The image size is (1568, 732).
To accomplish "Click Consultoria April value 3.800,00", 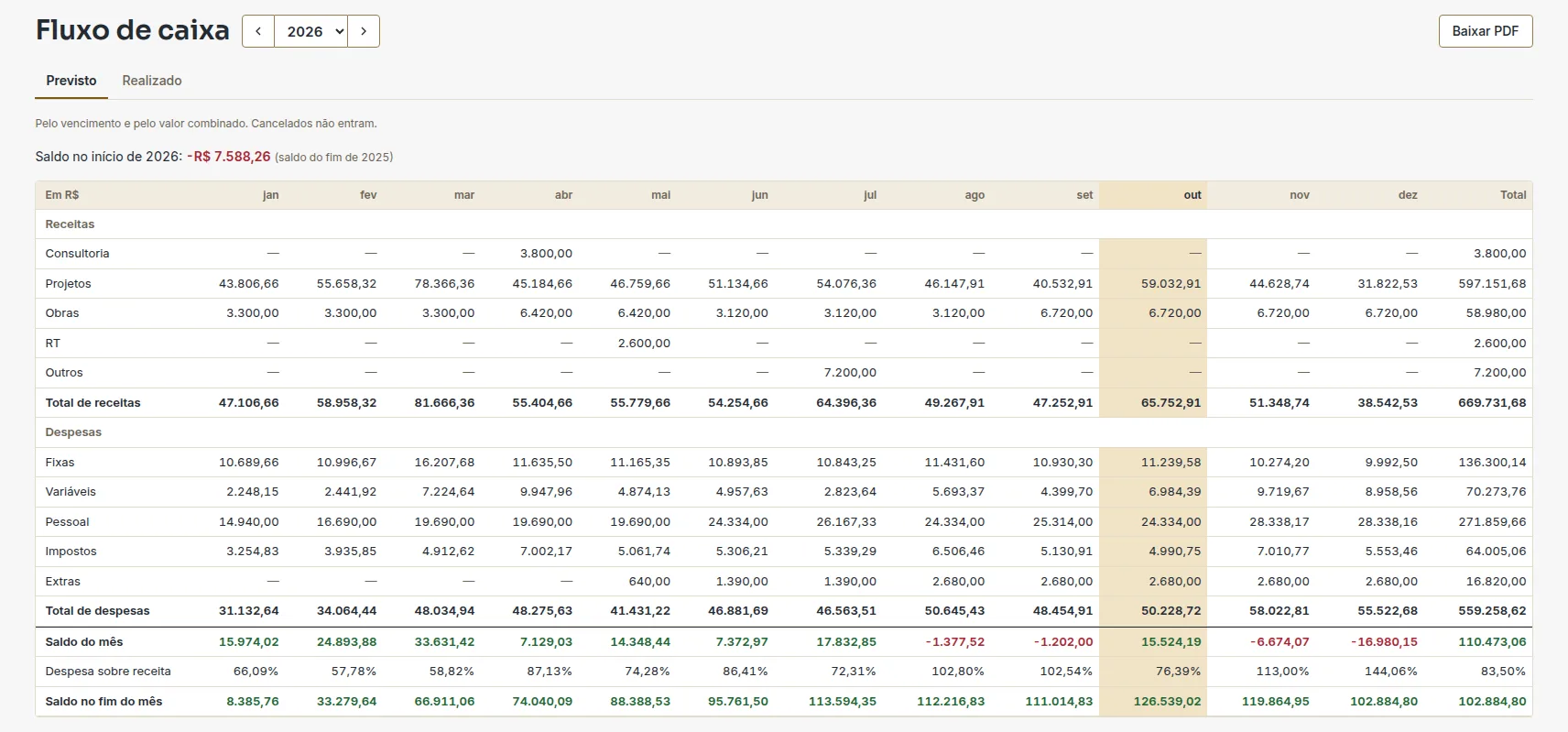I will coord(546,254).
